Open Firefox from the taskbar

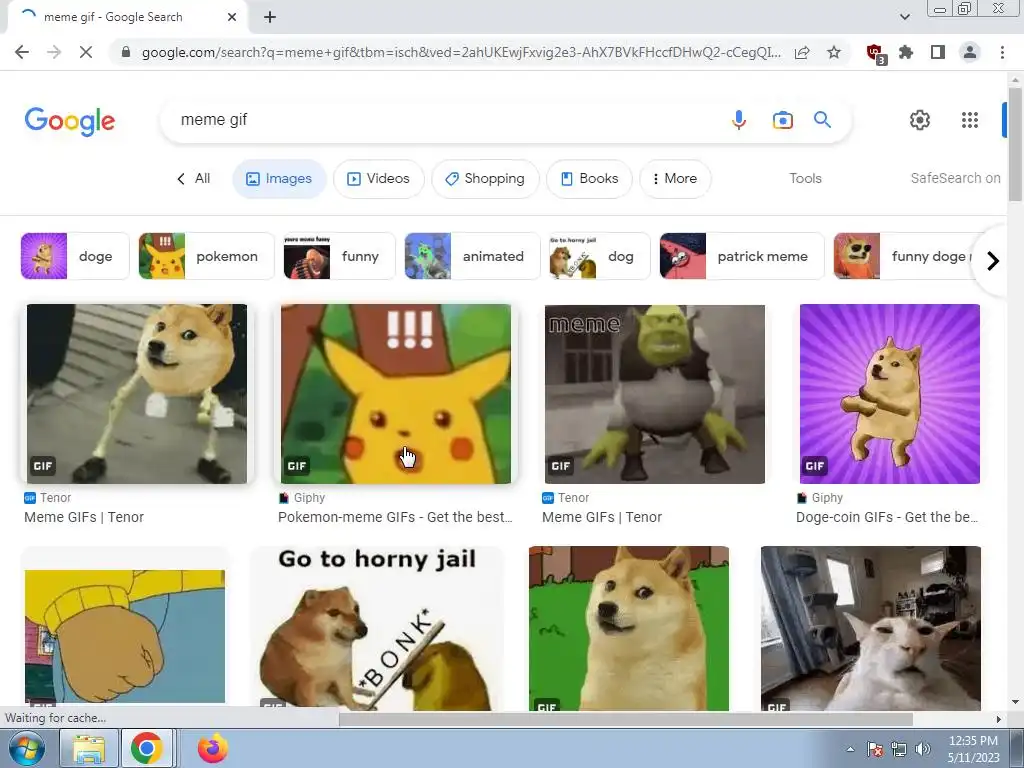tap(212, 748)
